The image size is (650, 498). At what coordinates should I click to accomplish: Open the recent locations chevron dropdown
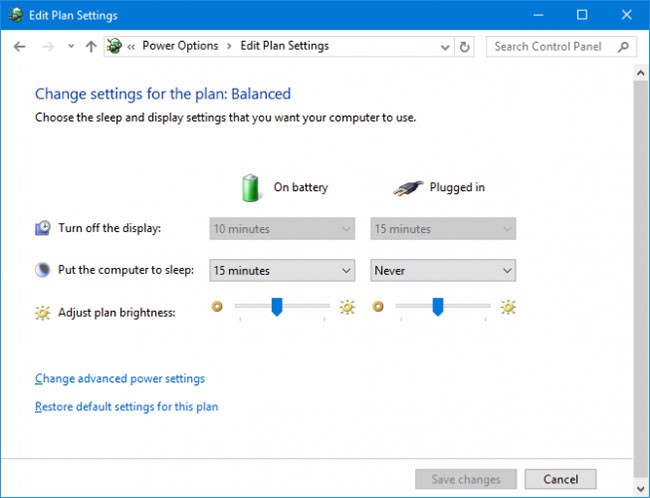pyautogui.click(x=70, y=46)
